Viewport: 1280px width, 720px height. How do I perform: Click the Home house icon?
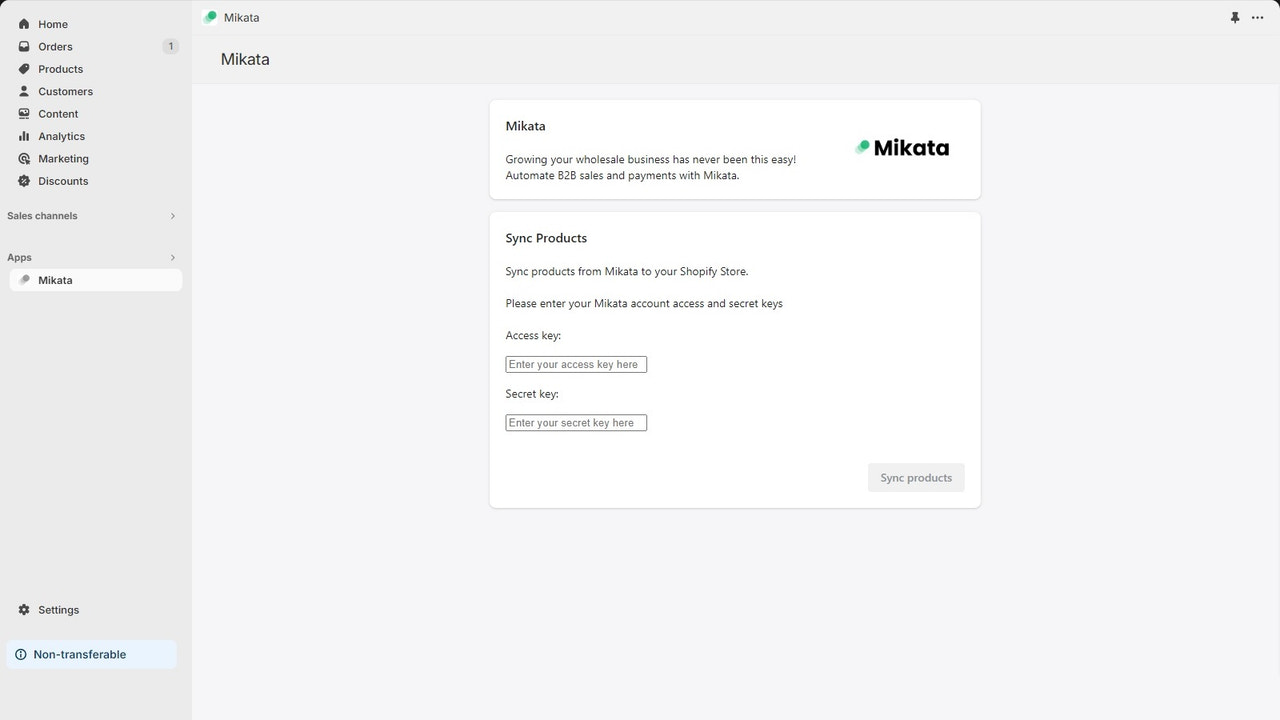[x=24, y=24]
